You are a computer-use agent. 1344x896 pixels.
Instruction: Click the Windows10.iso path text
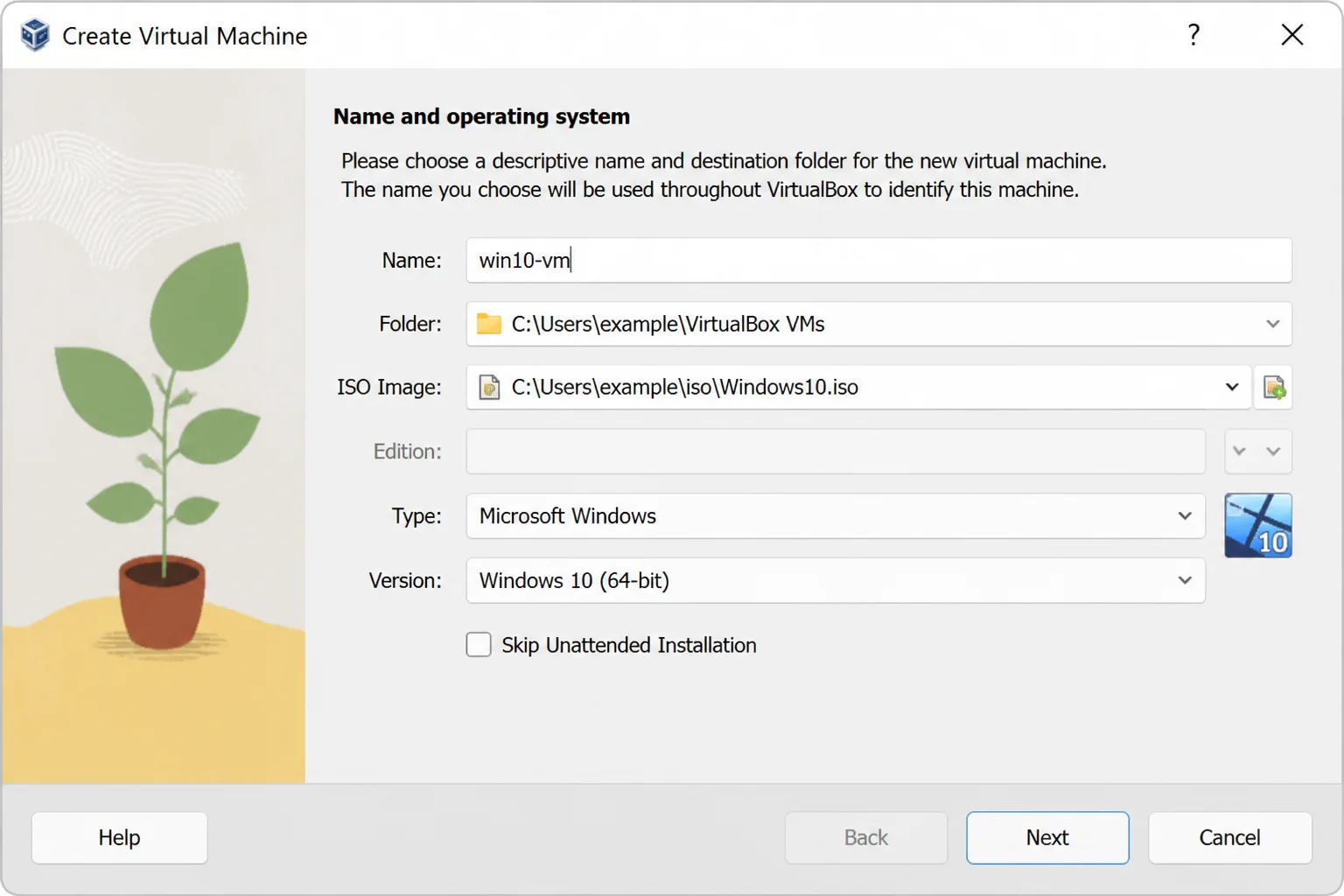pos(684,387)
